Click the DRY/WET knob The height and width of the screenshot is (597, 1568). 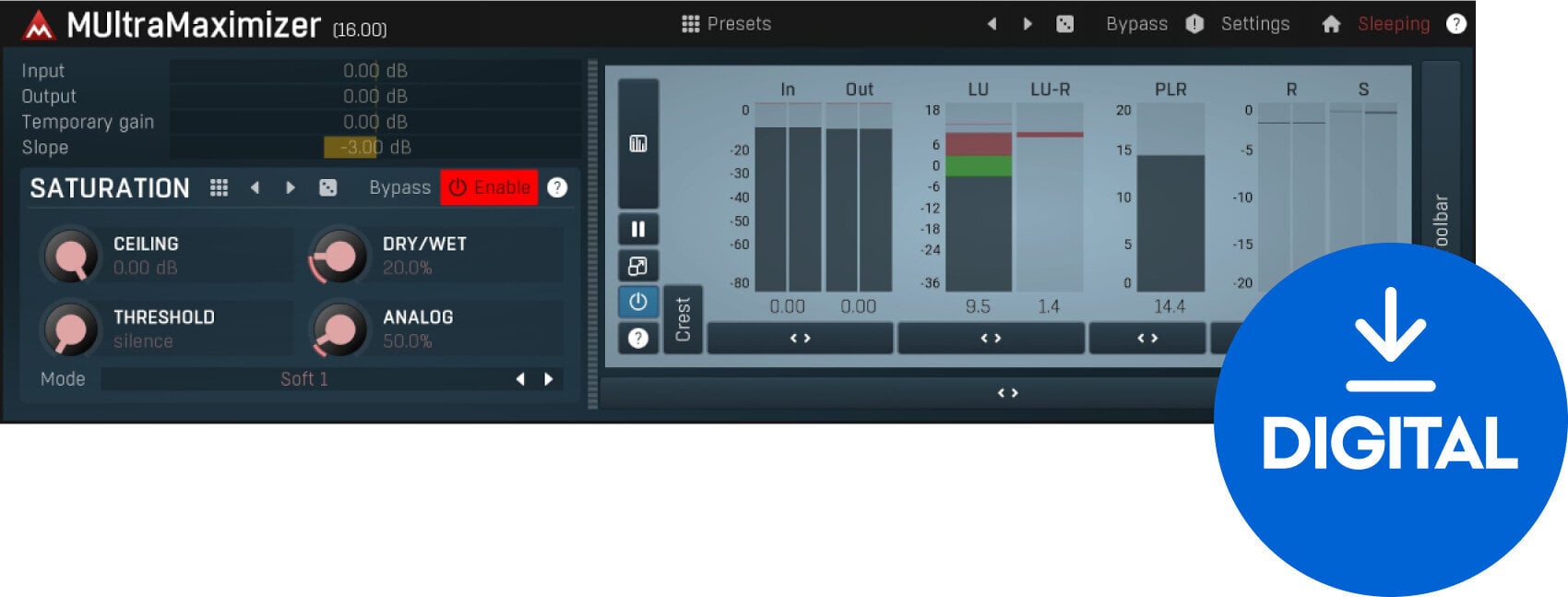coord(339,256)
